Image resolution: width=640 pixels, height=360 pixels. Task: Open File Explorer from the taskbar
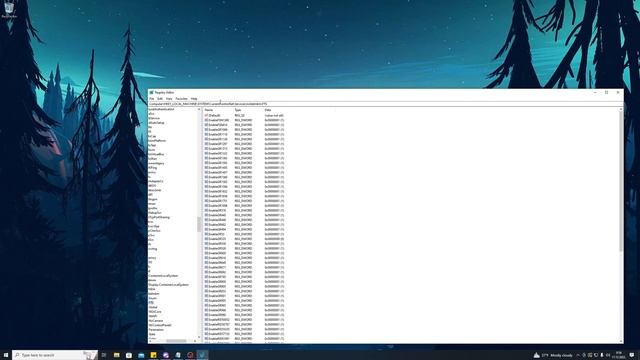pyautogui.click(x=116, y=355)
